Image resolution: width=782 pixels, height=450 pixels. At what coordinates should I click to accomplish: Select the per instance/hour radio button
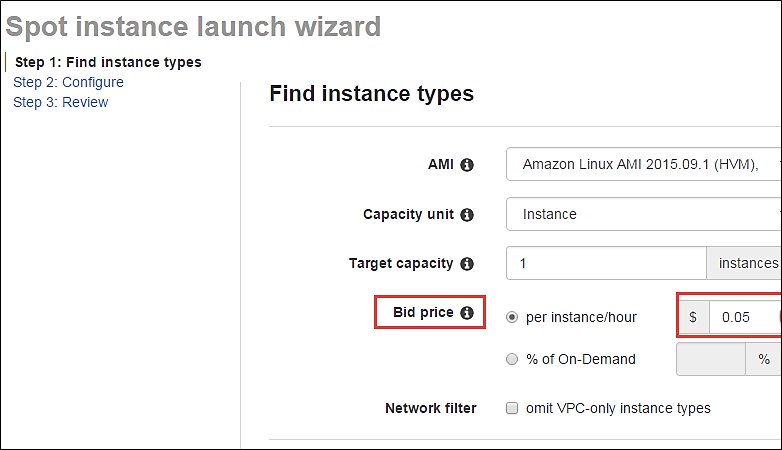coord(512,317)
